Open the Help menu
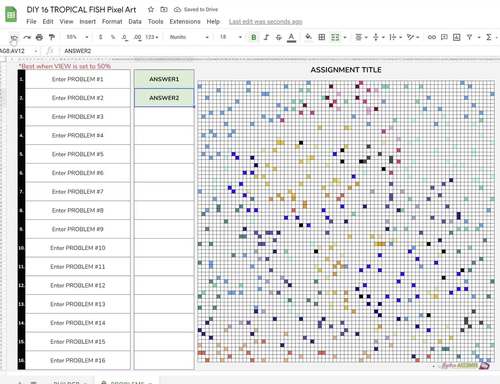This screenshot has height=384, width=500. [213, 22]
